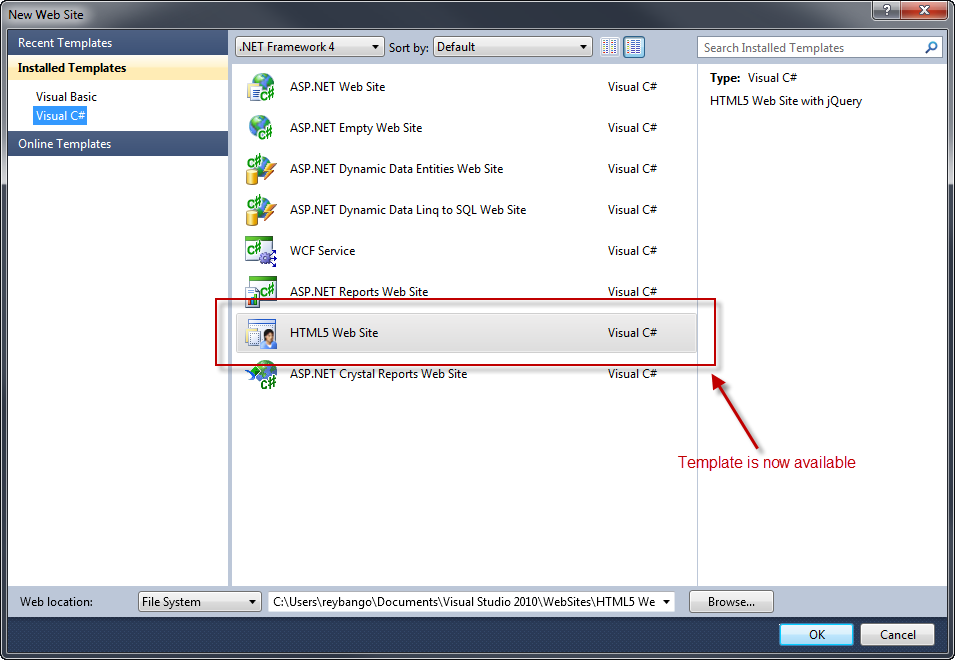Focus the Search Installed Templates field
955x660 pixels.
(x=820, y=47)
